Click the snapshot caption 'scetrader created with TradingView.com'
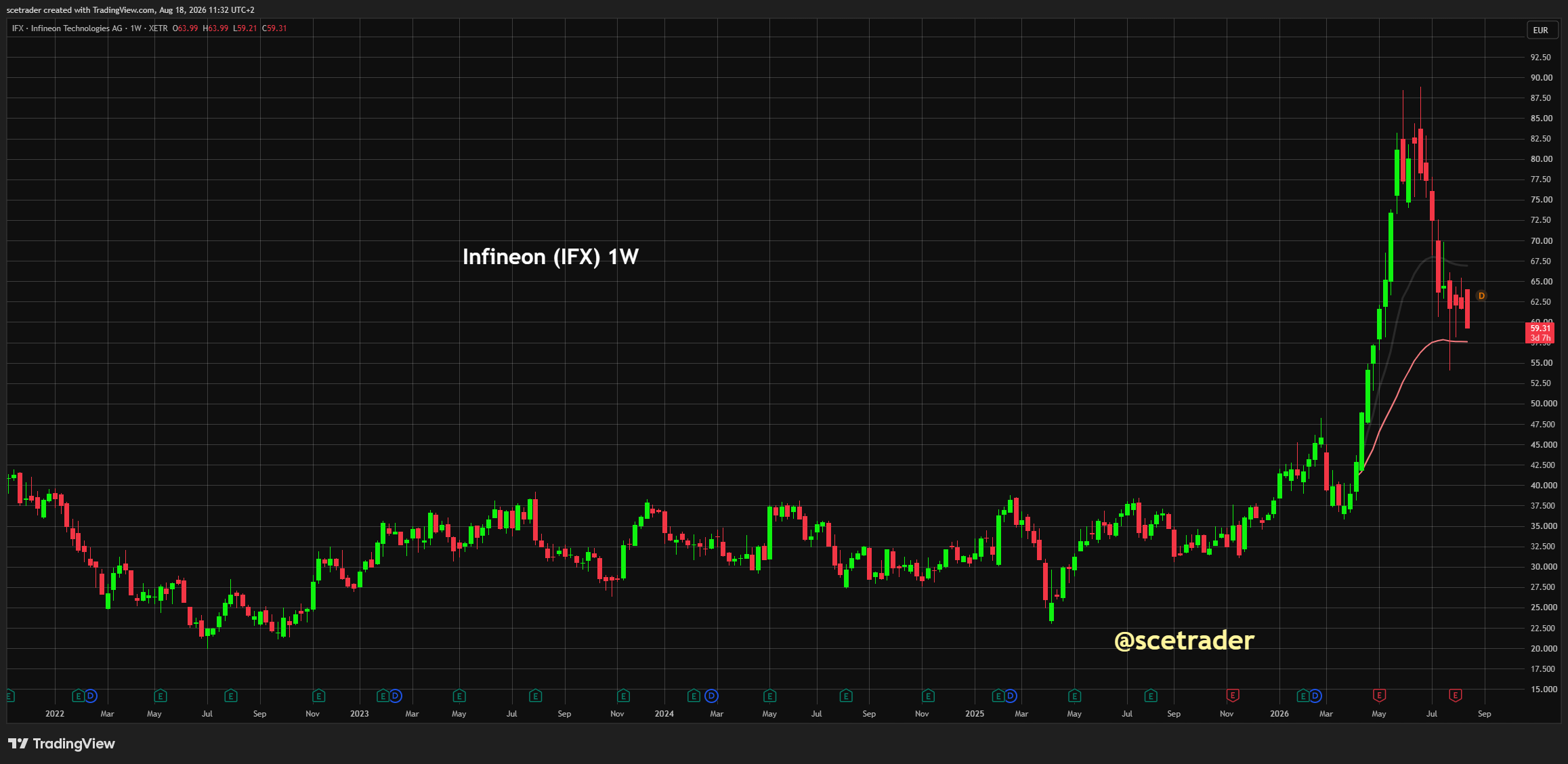The image size is (1568, 764). [81, 10]
